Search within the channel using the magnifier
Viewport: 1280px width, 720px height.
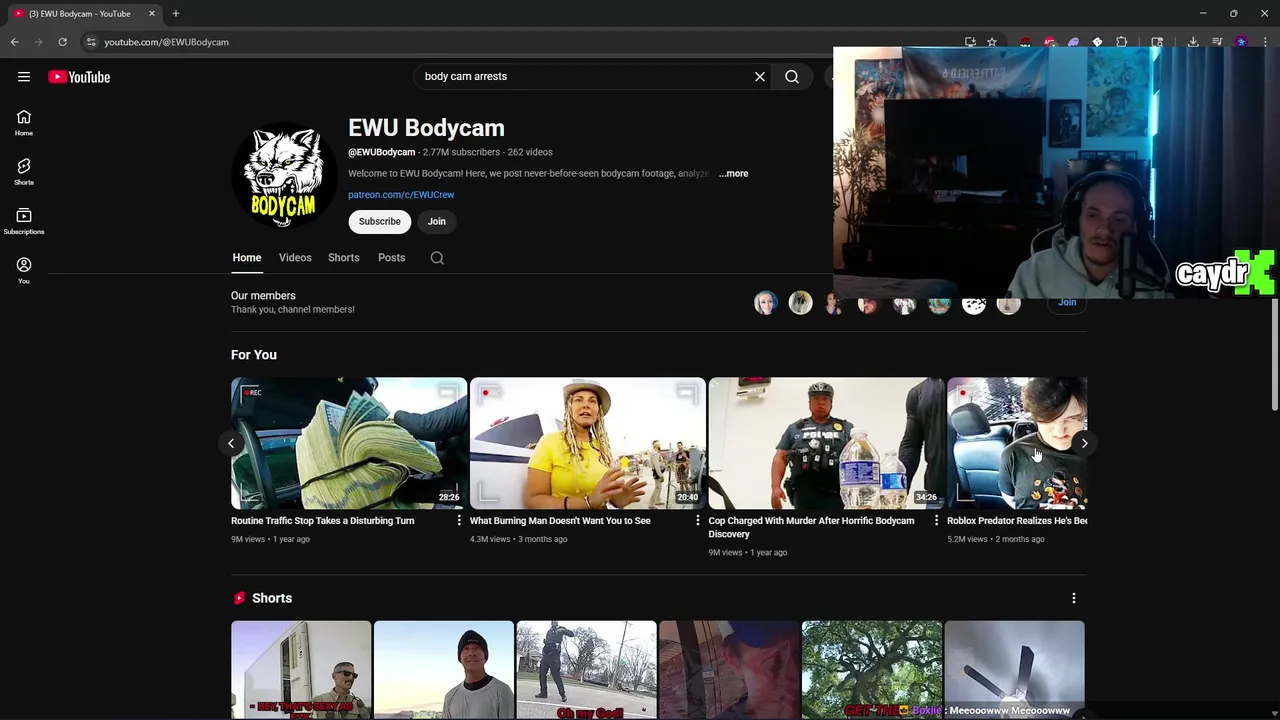click(437, 258)
